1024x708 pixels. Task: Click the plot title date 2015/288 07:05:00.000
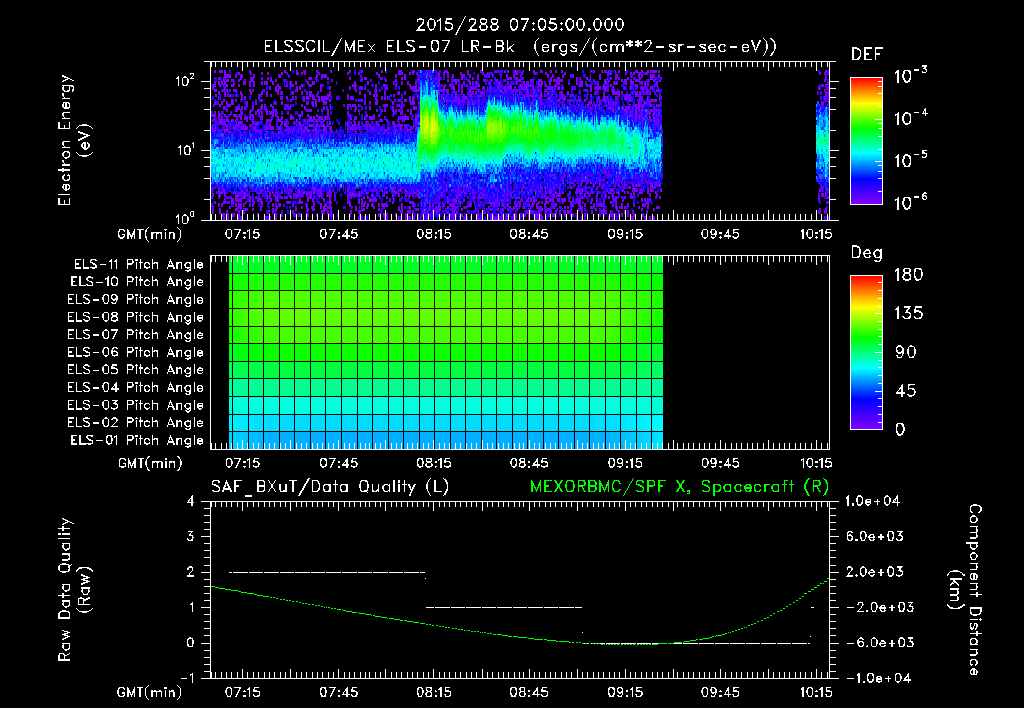tap(520, 25)
